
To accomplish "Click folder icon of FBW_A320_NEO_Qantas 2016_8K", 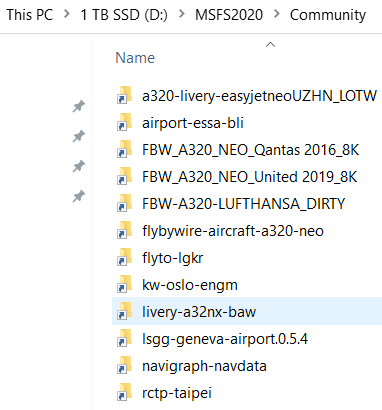I will pyautogui.click(x=124, y=149).
